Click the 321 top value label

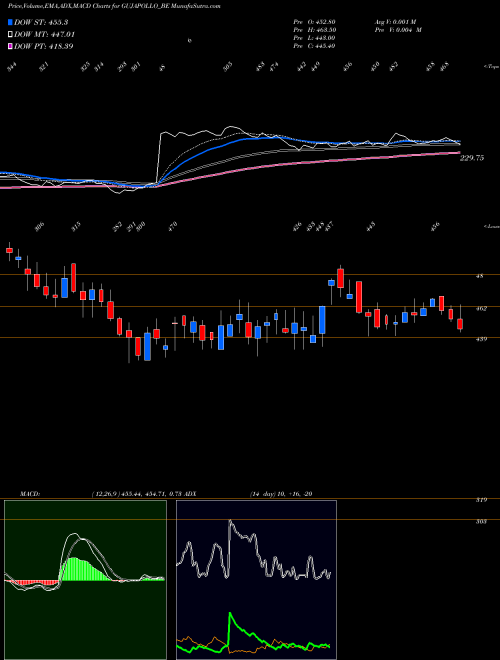[x=44, y=67]
